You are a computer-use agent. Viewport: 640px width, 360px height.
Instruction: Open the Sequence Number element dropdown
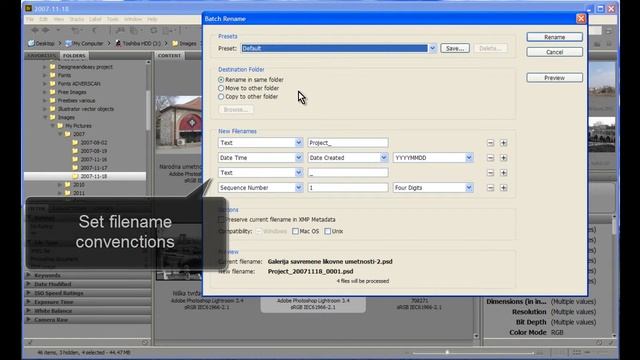click(299, 188)
